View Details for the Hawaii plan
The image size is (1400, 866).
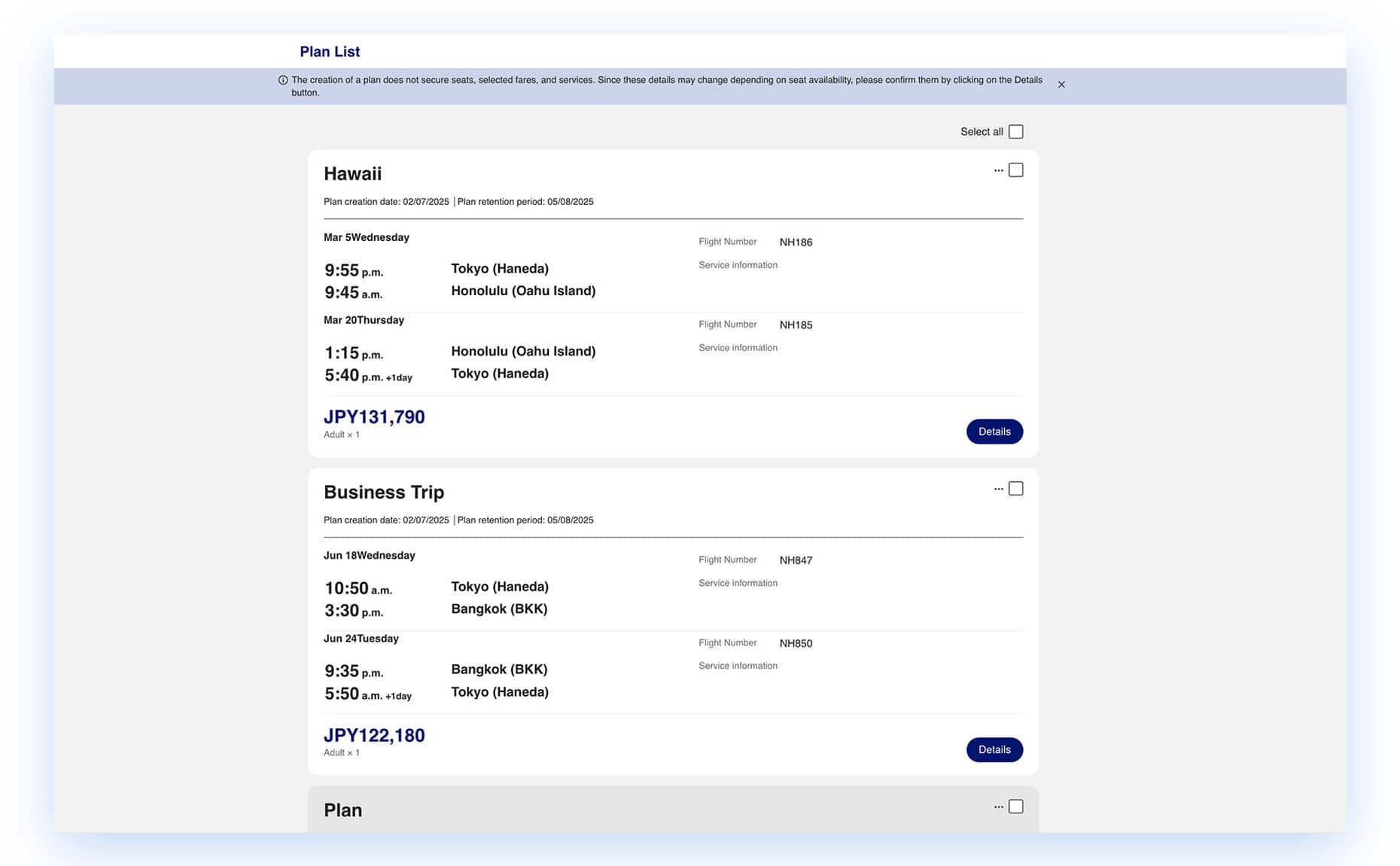point(994,431)
